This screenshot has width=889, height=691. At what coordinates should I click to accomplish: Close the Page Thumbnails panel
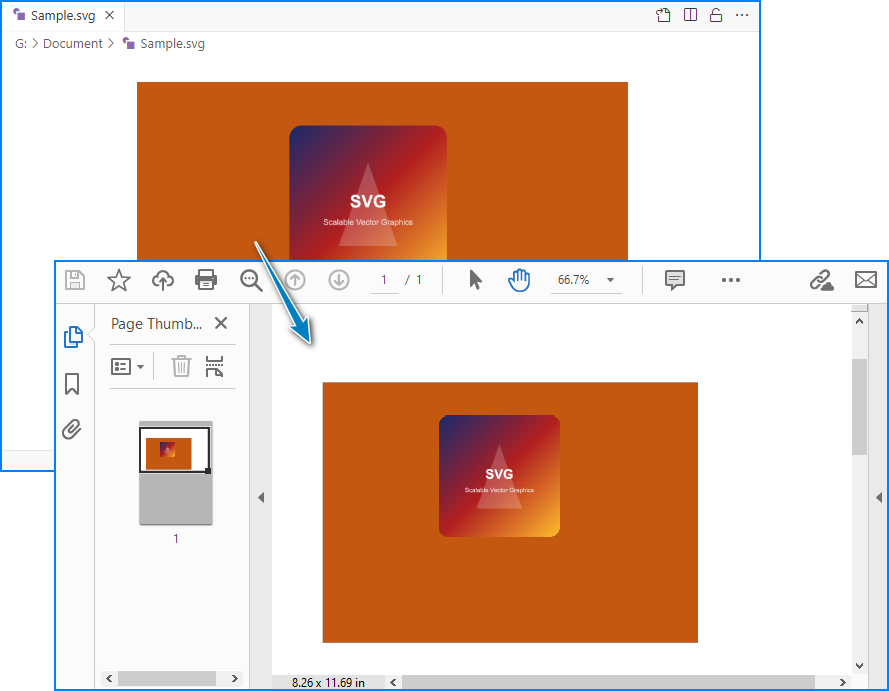[221, 323]
